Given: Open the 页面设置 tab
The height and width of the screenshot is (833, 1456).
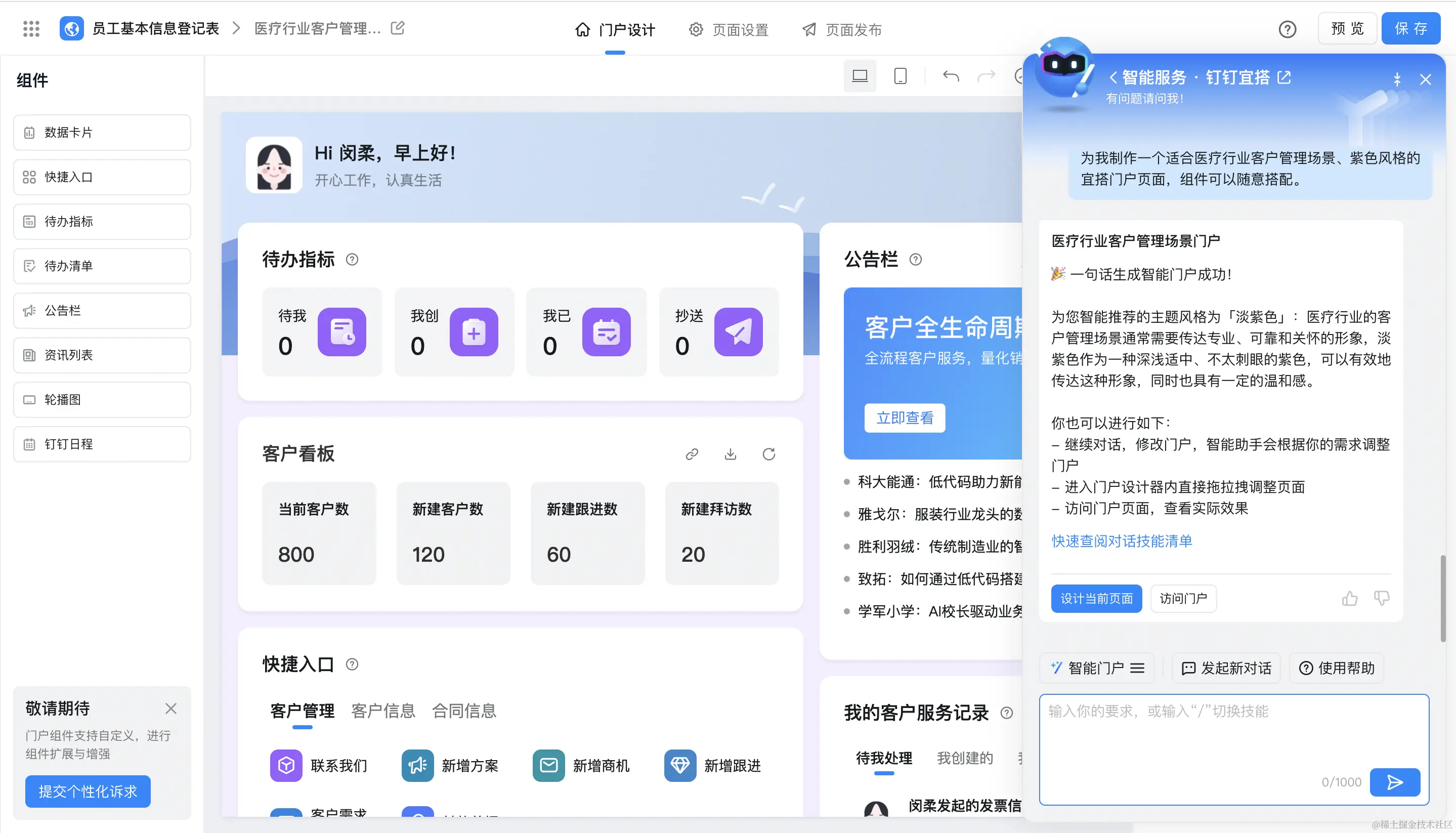Looking at the screenshot, I should tap(729, 30).
